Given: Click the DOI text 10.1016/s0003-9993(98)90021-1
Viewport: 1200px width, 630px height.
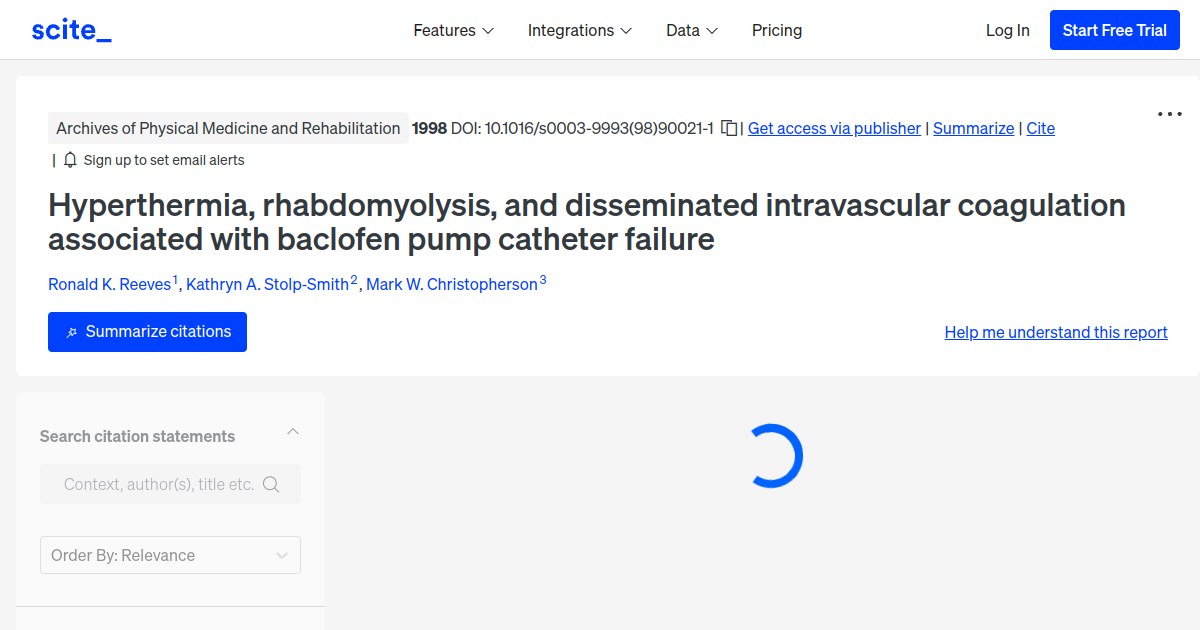Looking at the screenshot, I should pos(599,128).
